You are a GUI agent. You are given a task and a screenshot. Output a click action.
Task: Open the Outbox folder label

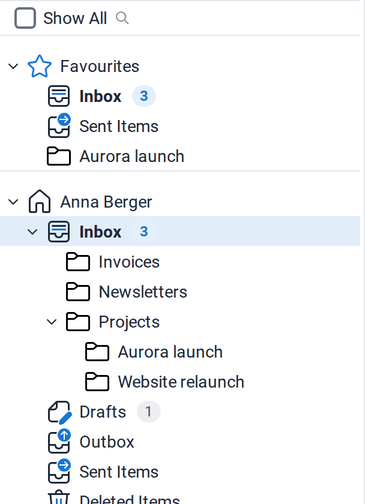(x=107, y=442)
